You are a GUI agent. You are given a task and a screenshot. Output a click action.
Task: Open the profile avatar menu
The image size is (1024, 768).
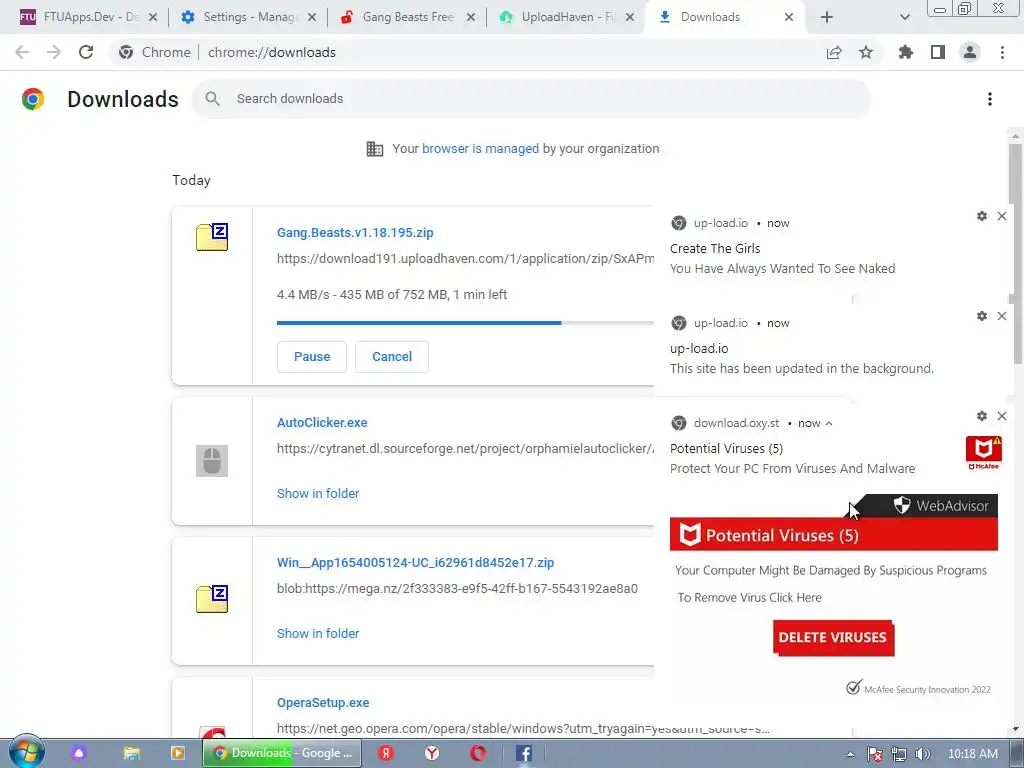tap(970, 52)
